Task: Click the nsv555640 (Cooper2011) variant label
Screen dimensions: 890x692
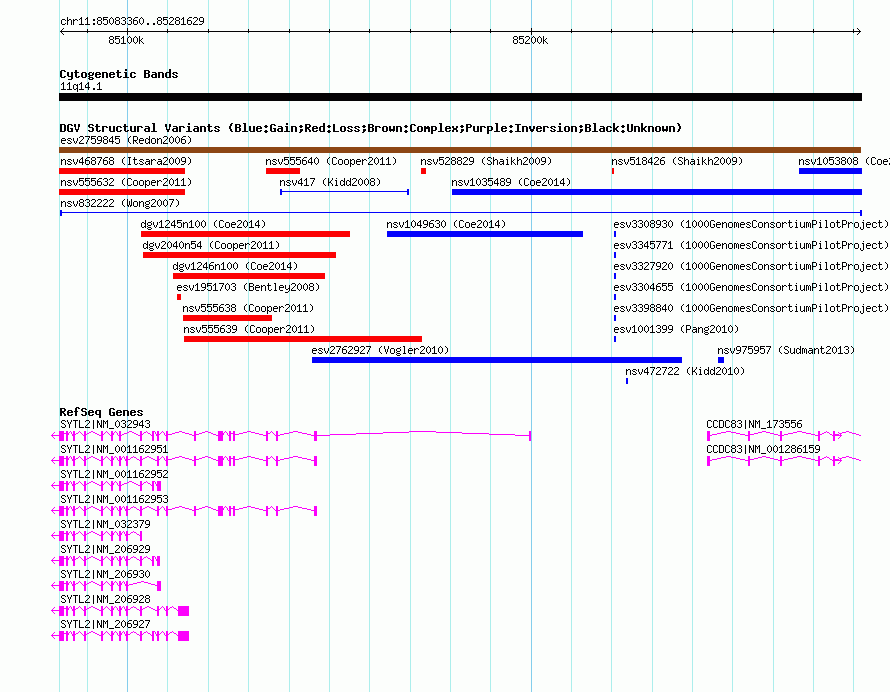Action: (x=331, y=161)
